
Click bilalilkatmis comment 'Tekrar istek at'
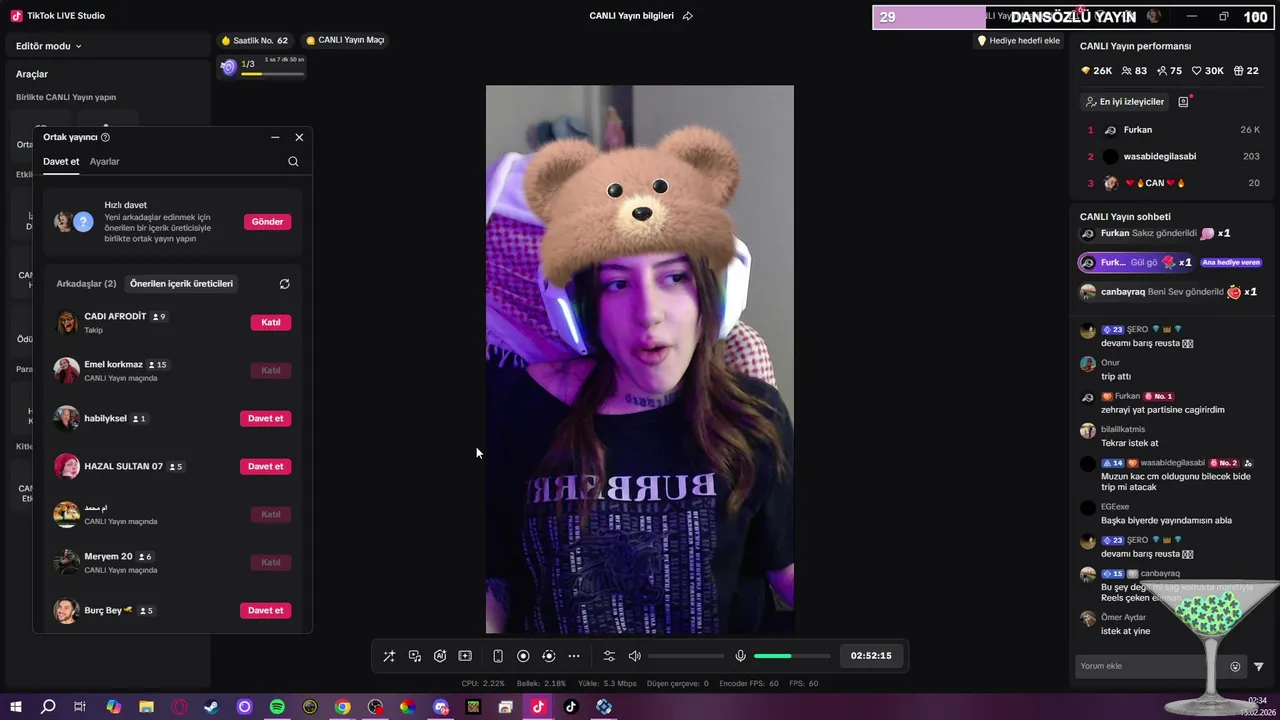pyautogui.click(x=1130, y=443)
